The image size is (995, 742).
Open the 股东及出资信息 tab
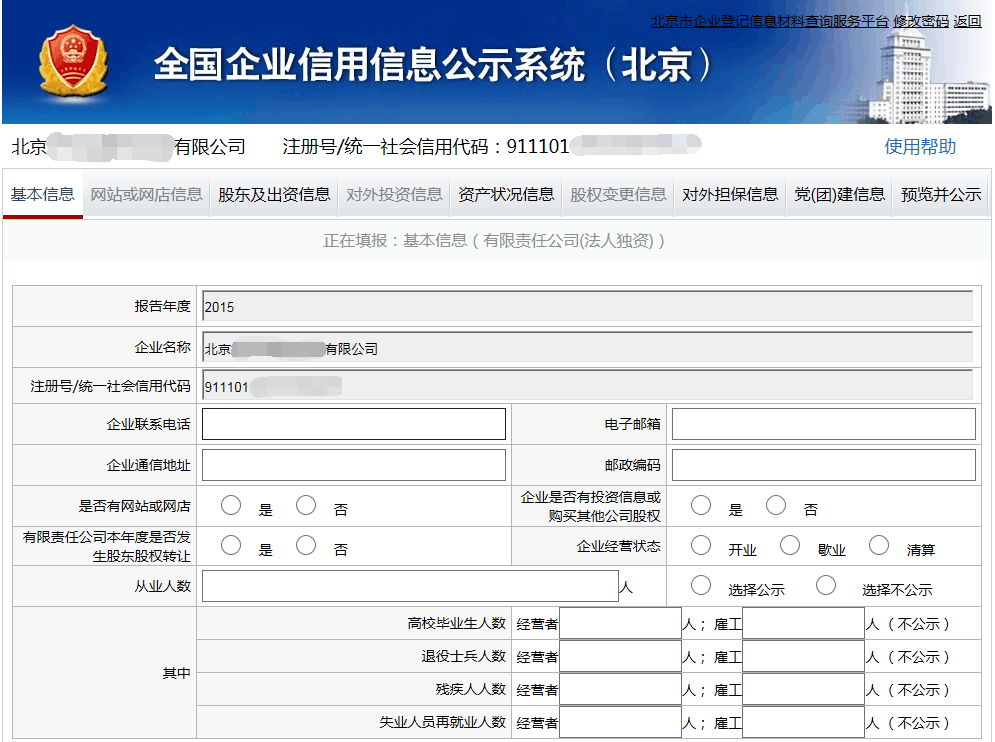coord(274,195)
